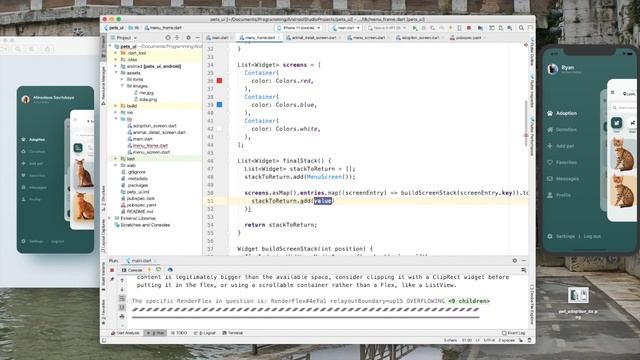
Task: Click UTF-8 encoding in the status bar
Action: 489,340
